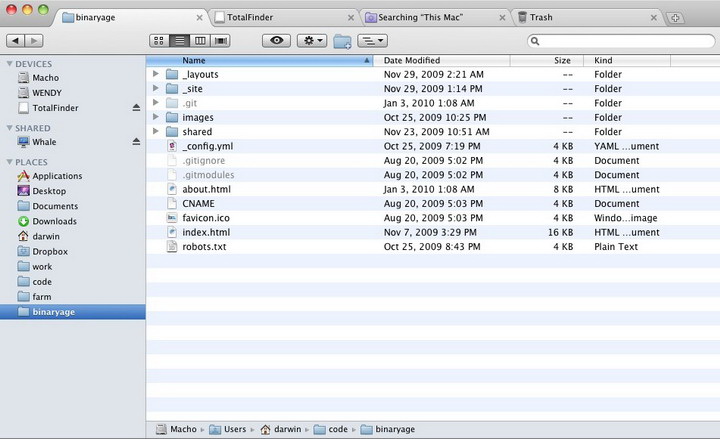This screenshot has height=439, width=720.
Task: Sort by Kind column header
Action: (627, 60)
